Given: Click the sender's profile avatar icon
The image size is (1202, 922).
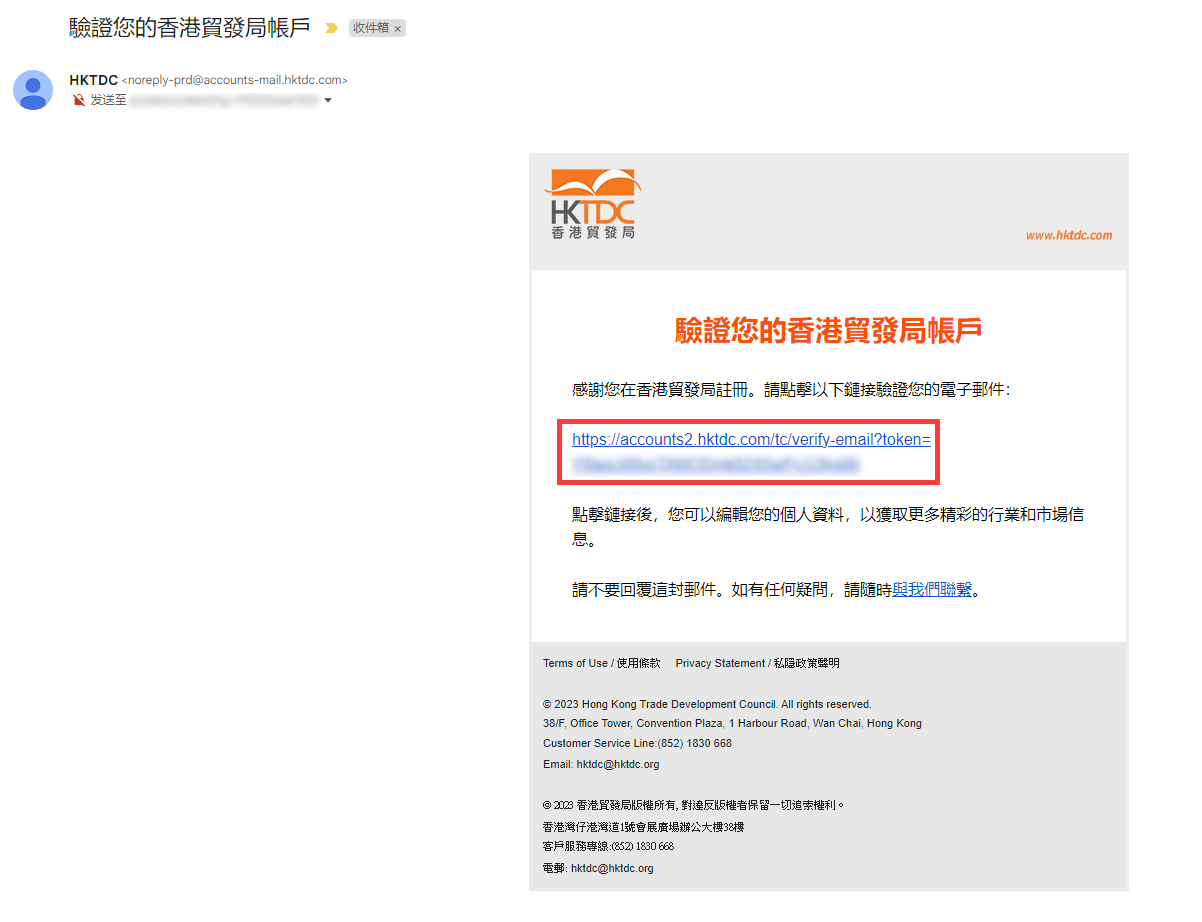Looking at the screenshot, I should click(x=33, y=90).
